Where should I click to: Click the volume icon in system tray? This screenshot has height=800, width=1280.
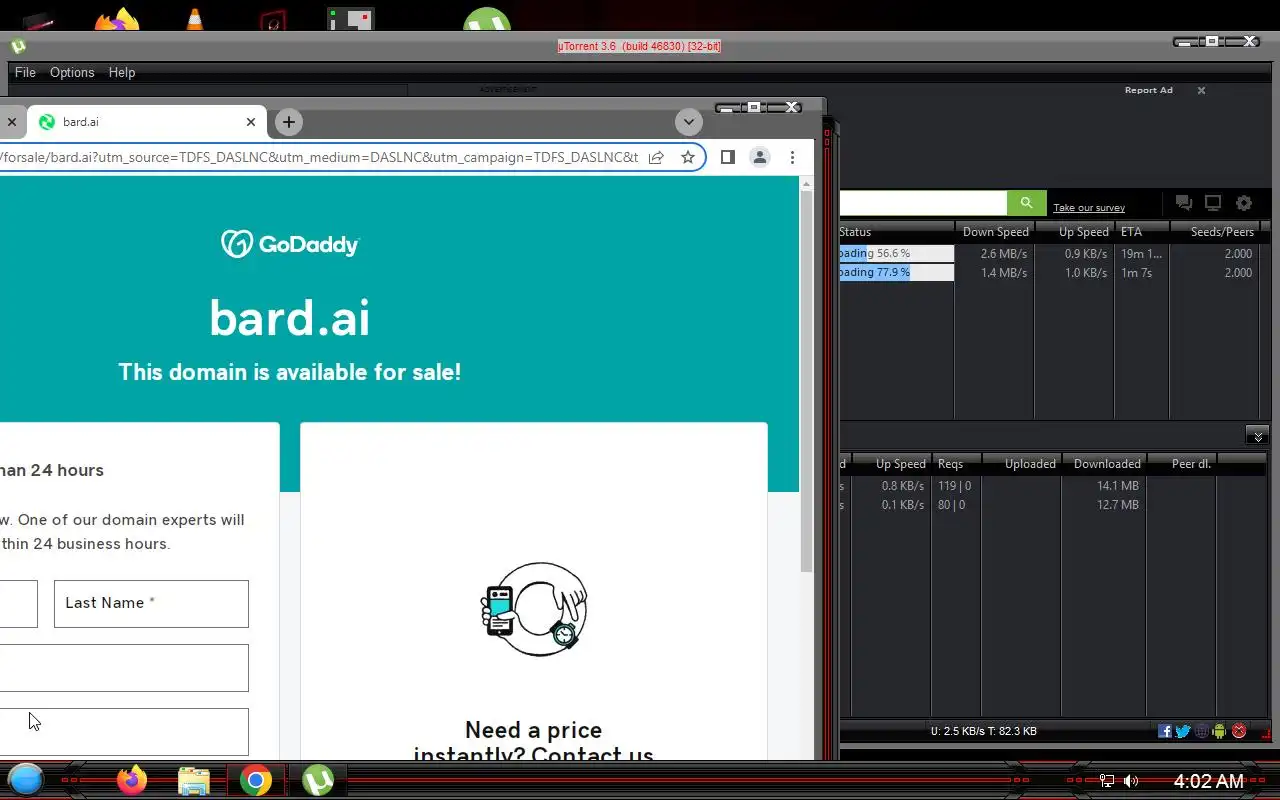coord(1131,781)
